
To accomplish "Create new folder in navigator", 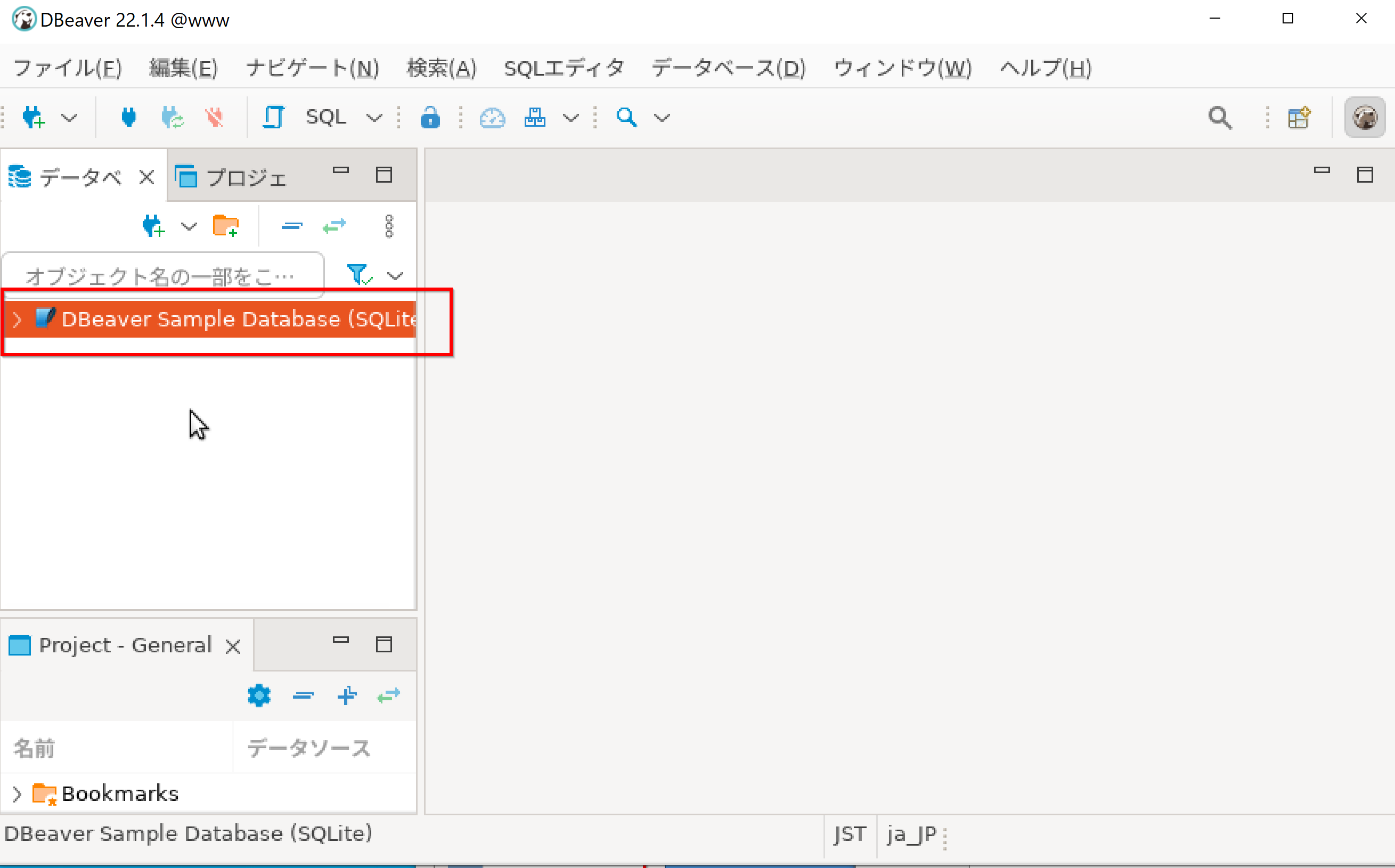I will pyautogui.click(x=226, y=226).
